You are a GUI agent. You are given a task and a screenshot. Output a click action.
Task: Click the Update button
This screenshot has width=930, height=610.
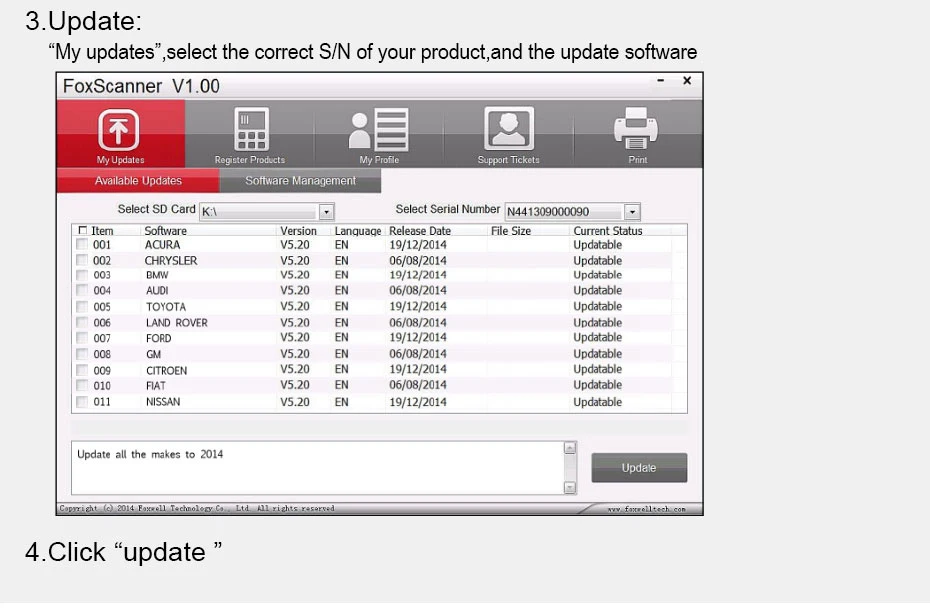639,468
